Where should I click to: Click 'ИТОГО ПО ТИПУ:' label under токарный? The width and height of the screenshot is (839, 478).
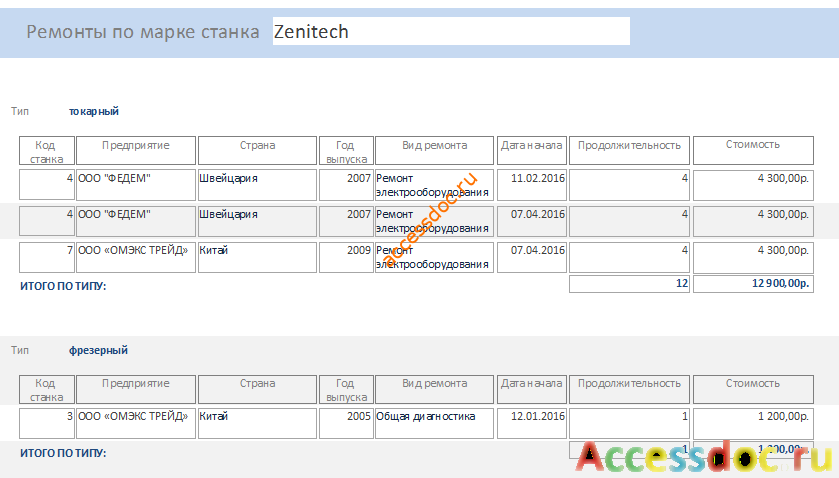point(63,286)
